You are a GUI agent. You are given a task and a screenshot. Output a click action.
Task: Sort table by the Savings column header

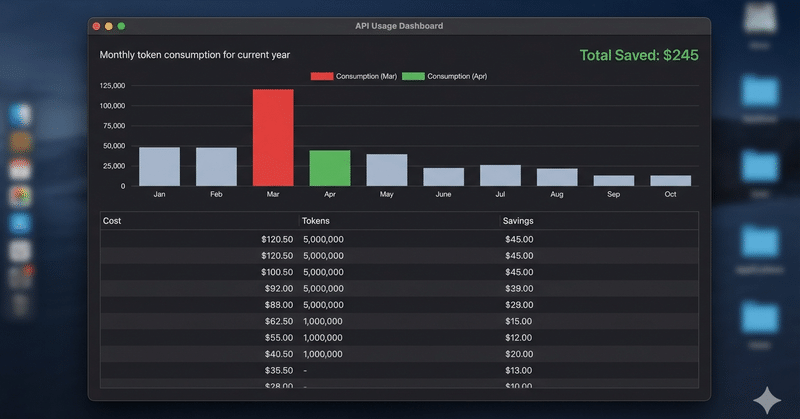pyautogui.click(x=518, y=221)
